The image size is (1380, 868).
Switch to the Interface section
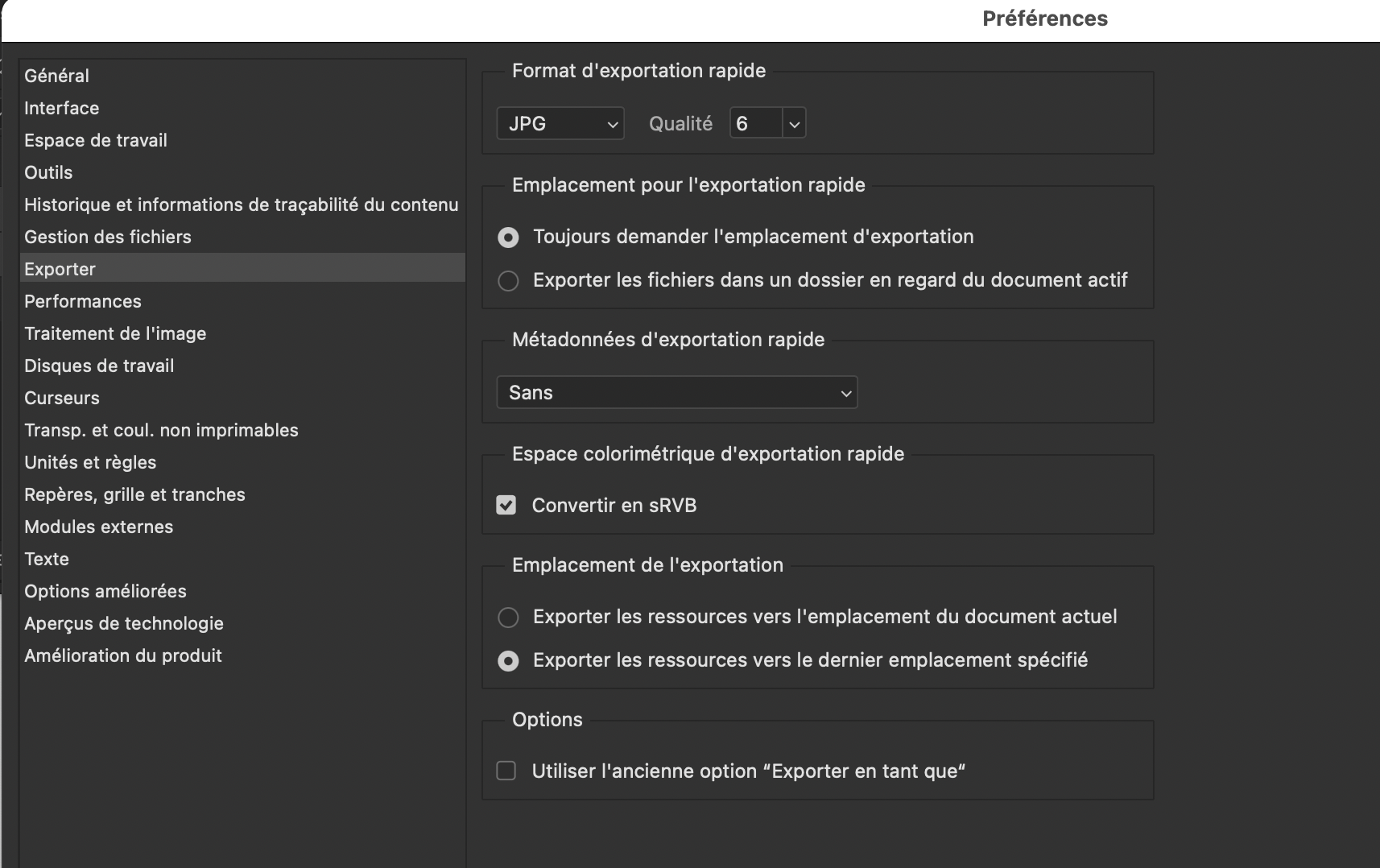click(x=62, y=107)
